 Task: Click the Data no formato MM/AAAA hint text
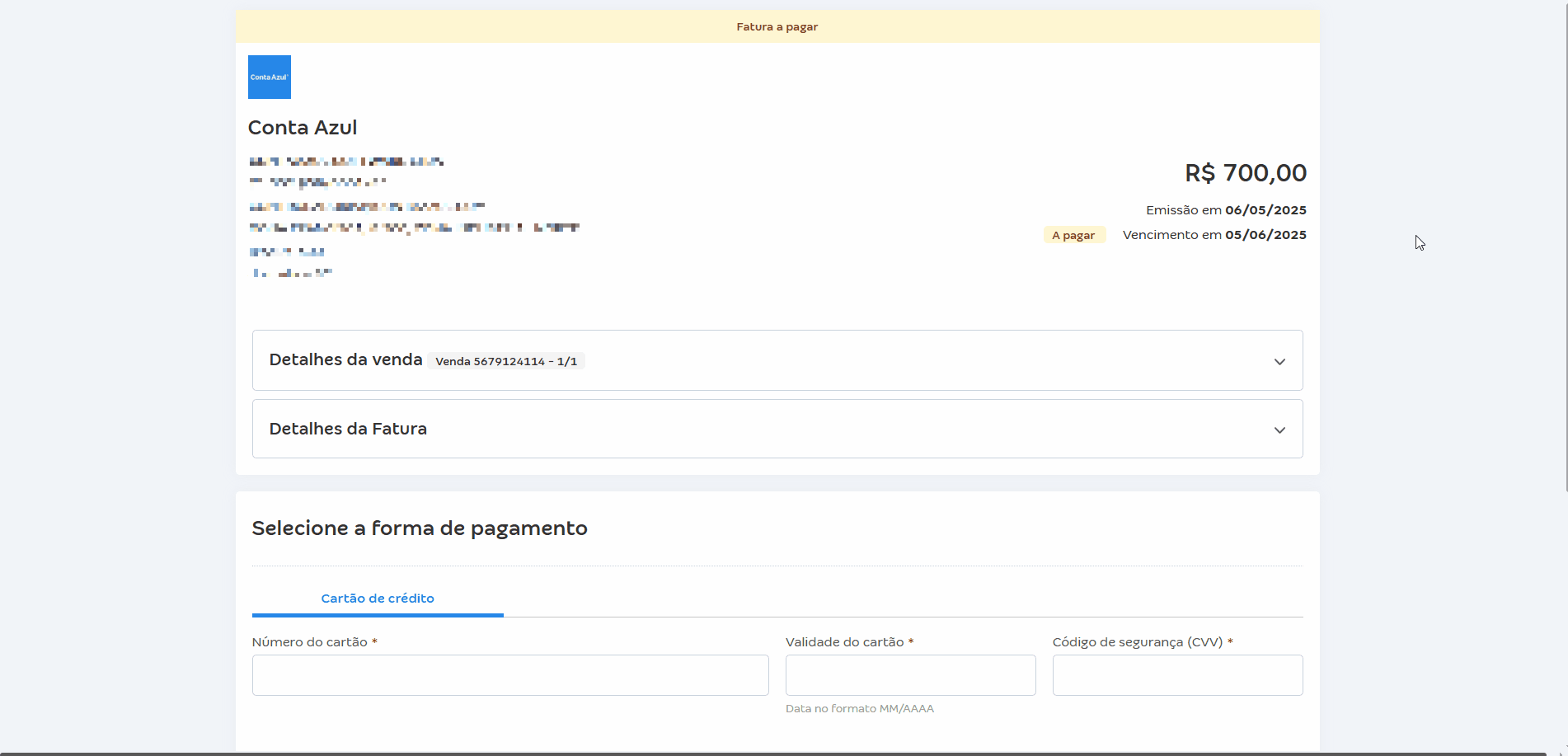pos(859,708)
